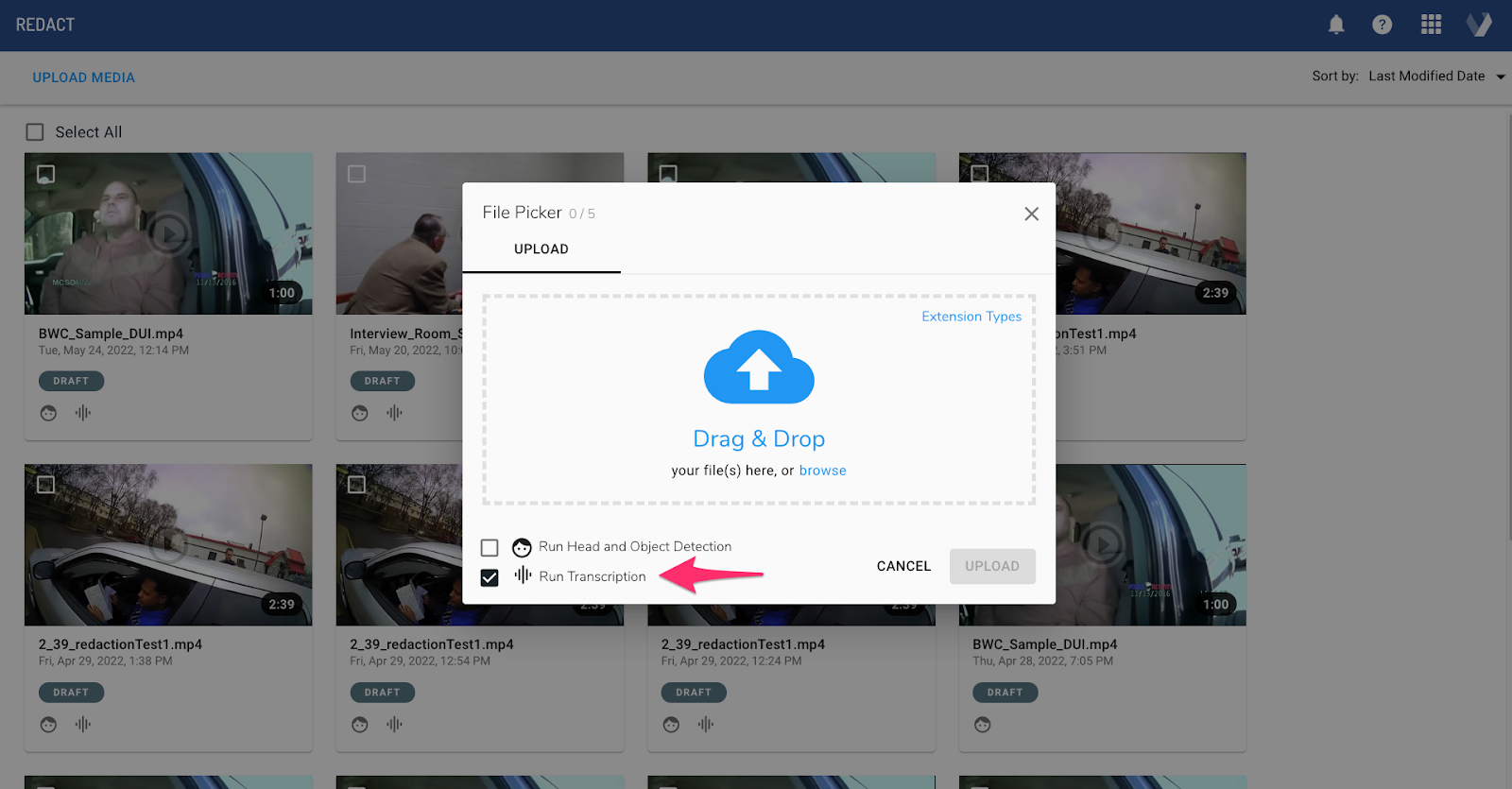Click UPLOAD MEDIA in the toolbar
Screen dimensions: 1512x789
tap(84, 77)
